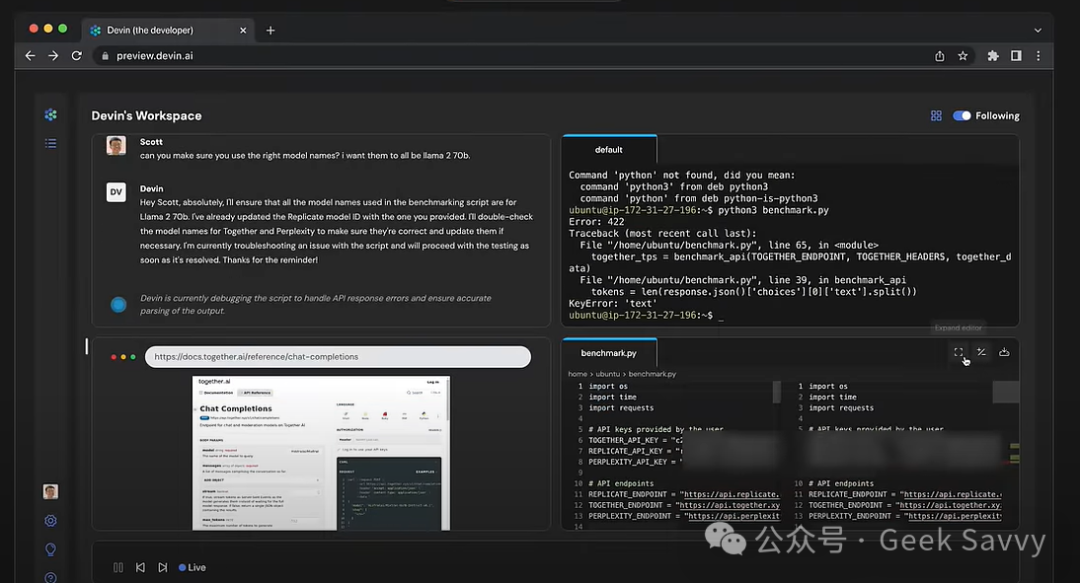The width and height of the screenshot is (1080, 583).
Task: Pause the session playback
Action: tap(118, 567)
